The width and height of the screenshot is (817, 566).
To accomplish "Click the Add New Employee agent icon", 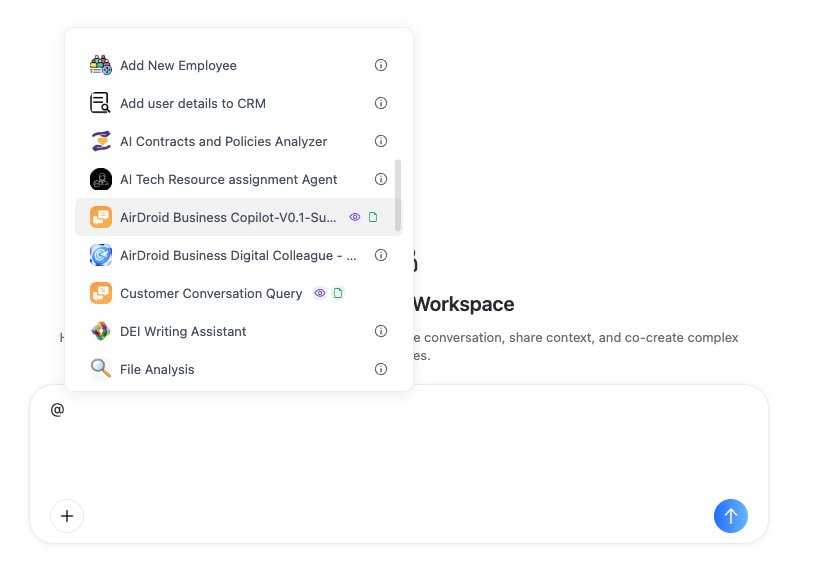I will 101,65.
